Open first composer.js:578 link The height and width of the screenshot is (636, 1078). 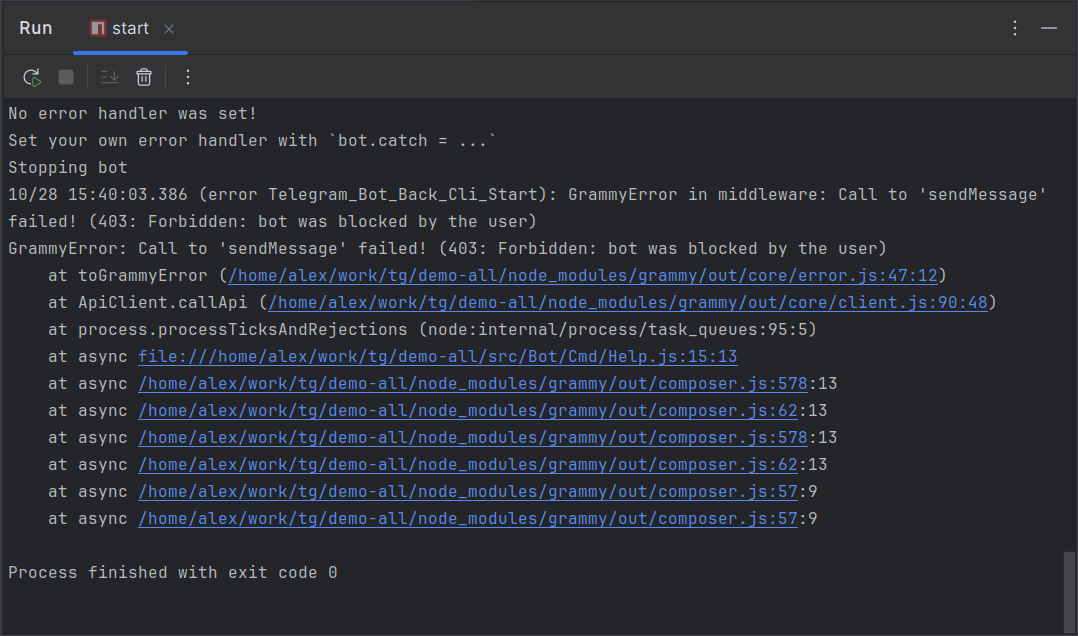coord(472,384)
